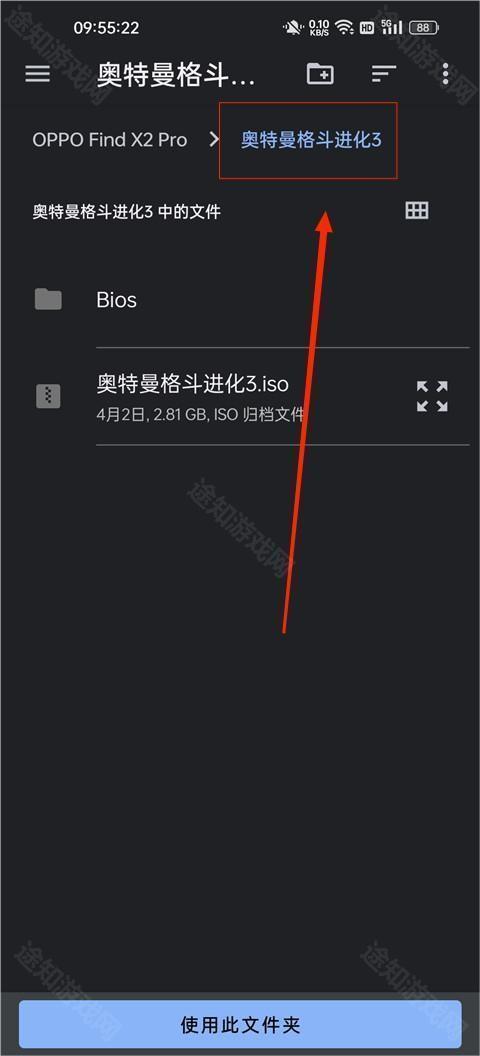Tap the Wi-Fi status bar icon
Viewport: 480px width, 1056px height.
coord(345,28)
